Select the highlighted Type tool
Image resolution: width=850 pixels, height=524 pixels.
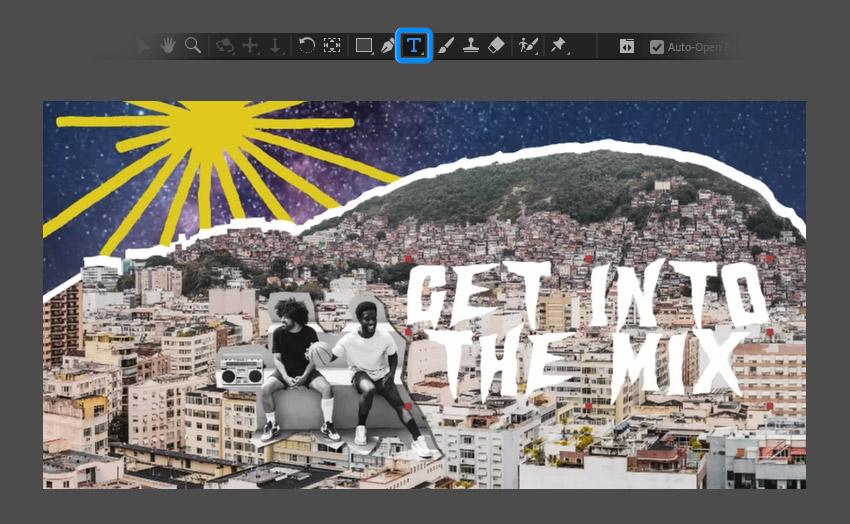[414, 46]
